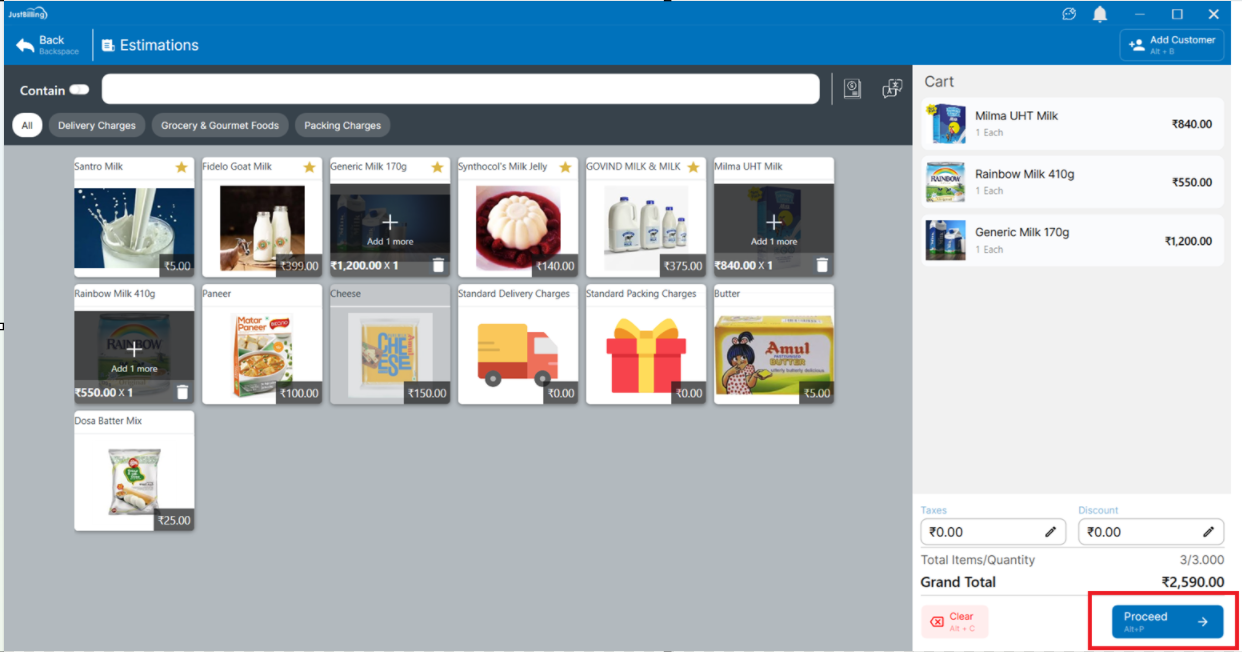Viewport: 1242px width, 652px height.
Task: Click the notification bell icon
Action: [1100, 14]
